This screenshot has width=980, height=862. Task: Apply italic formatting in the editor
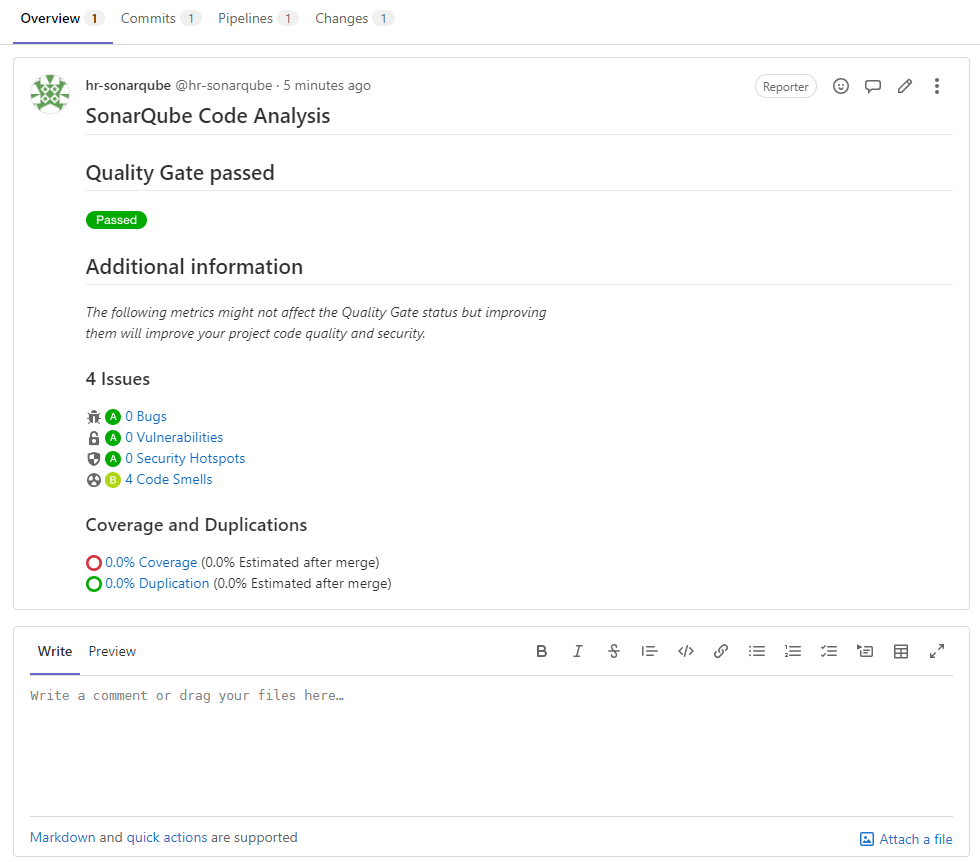pyautogui.click(x=578, y=651)
